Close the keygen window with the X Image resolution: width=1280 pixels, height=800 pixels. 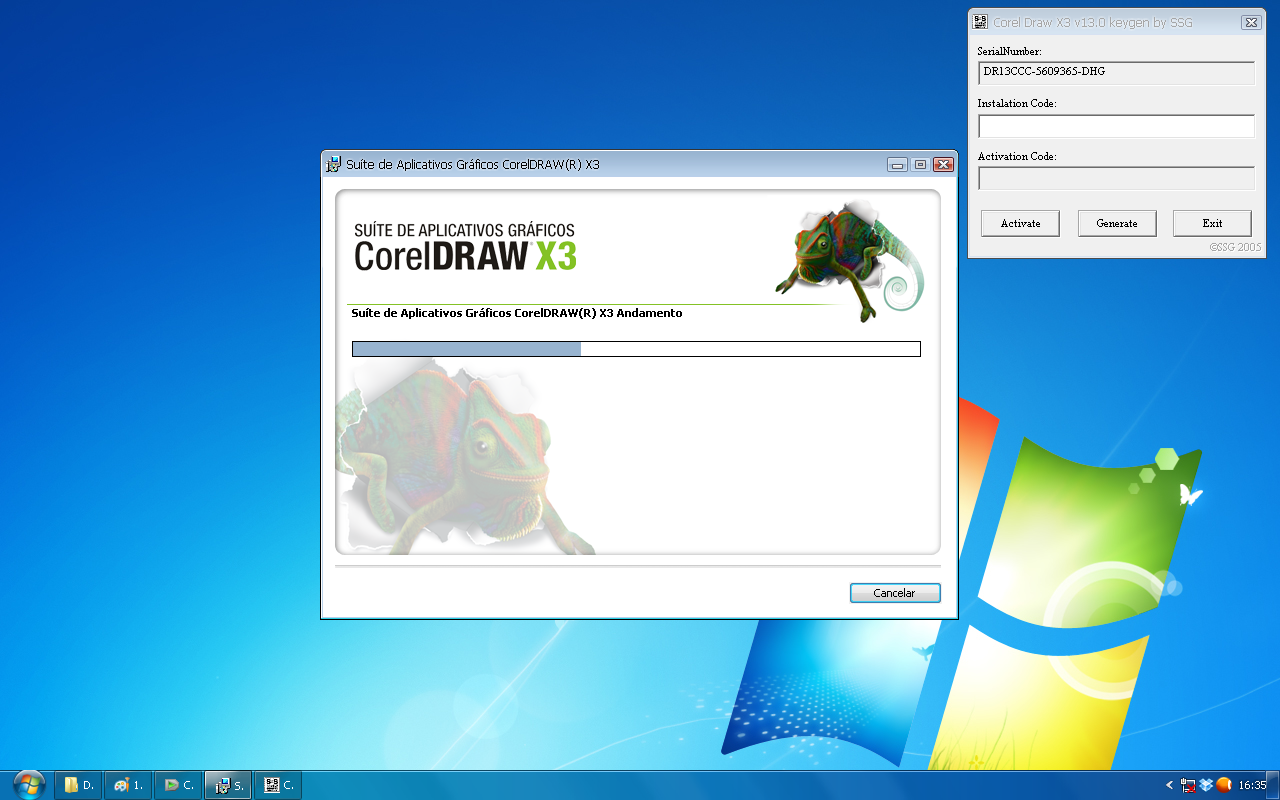[x=1250, y=22]
